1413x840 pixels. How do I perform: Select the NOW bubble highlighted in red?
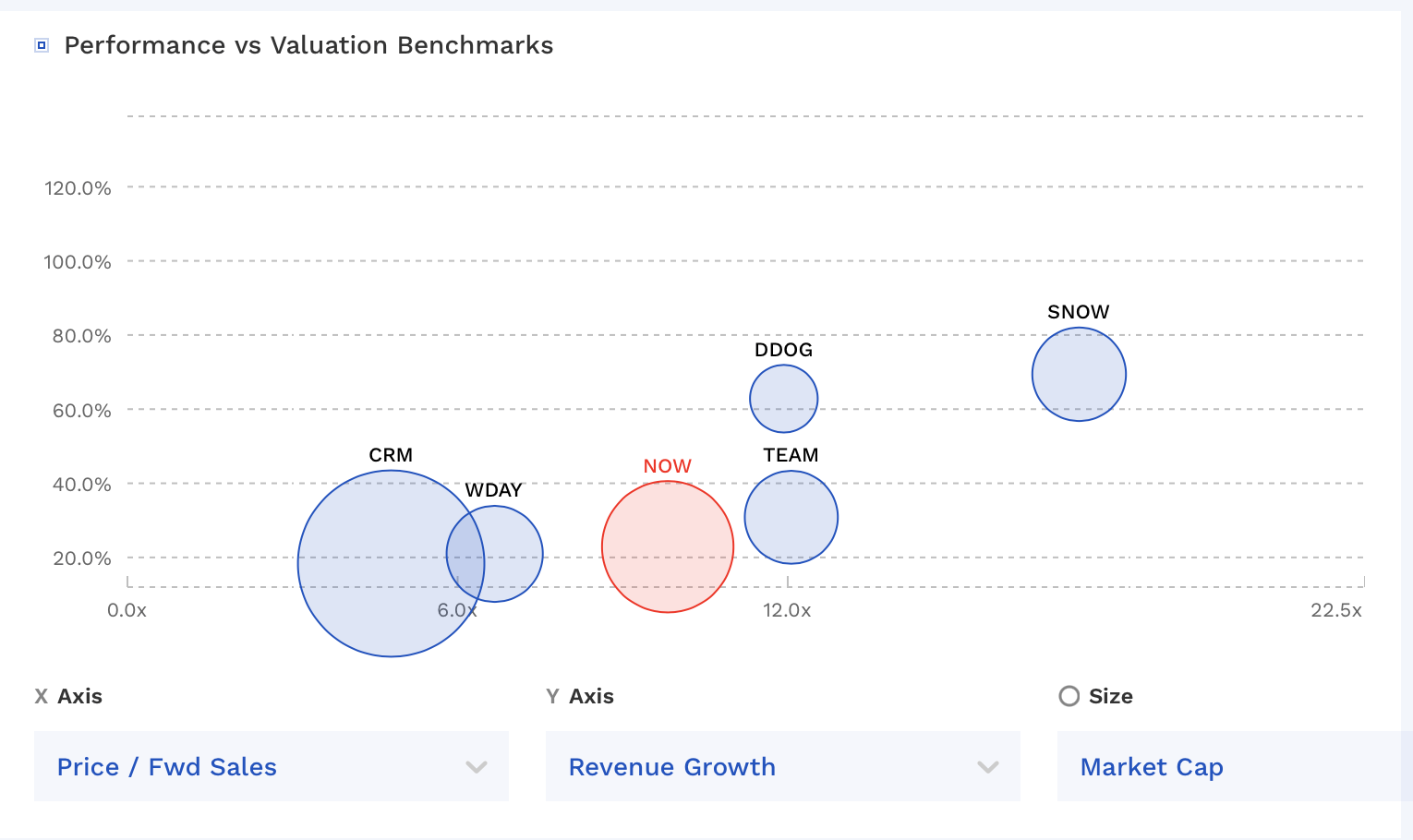(x=667, y=546)
